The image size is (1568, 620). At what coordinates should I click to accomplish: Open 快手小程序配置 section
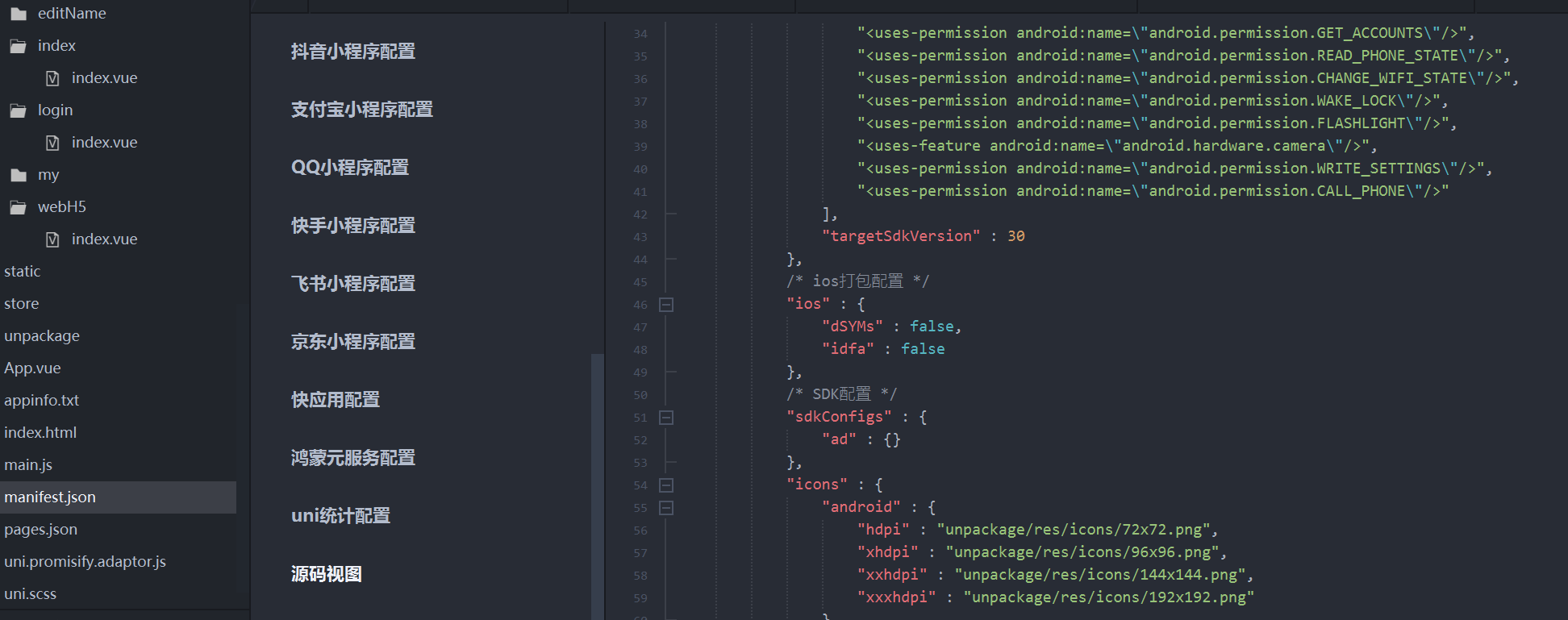pyautogui.click(x=353, y=226)
